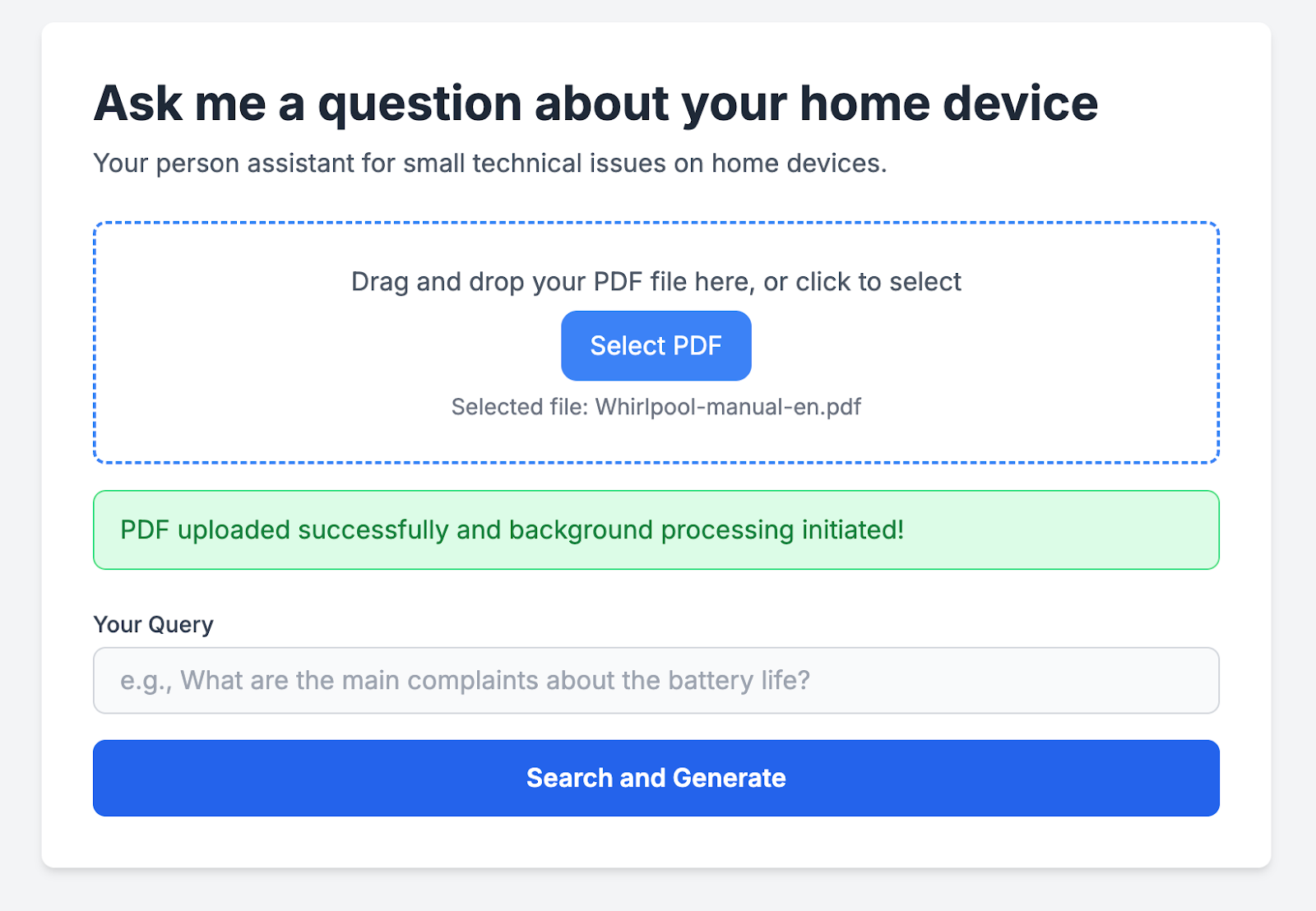Focus the Your Query input field
The height and width of the screenshot is (911, 1316).
656,680
